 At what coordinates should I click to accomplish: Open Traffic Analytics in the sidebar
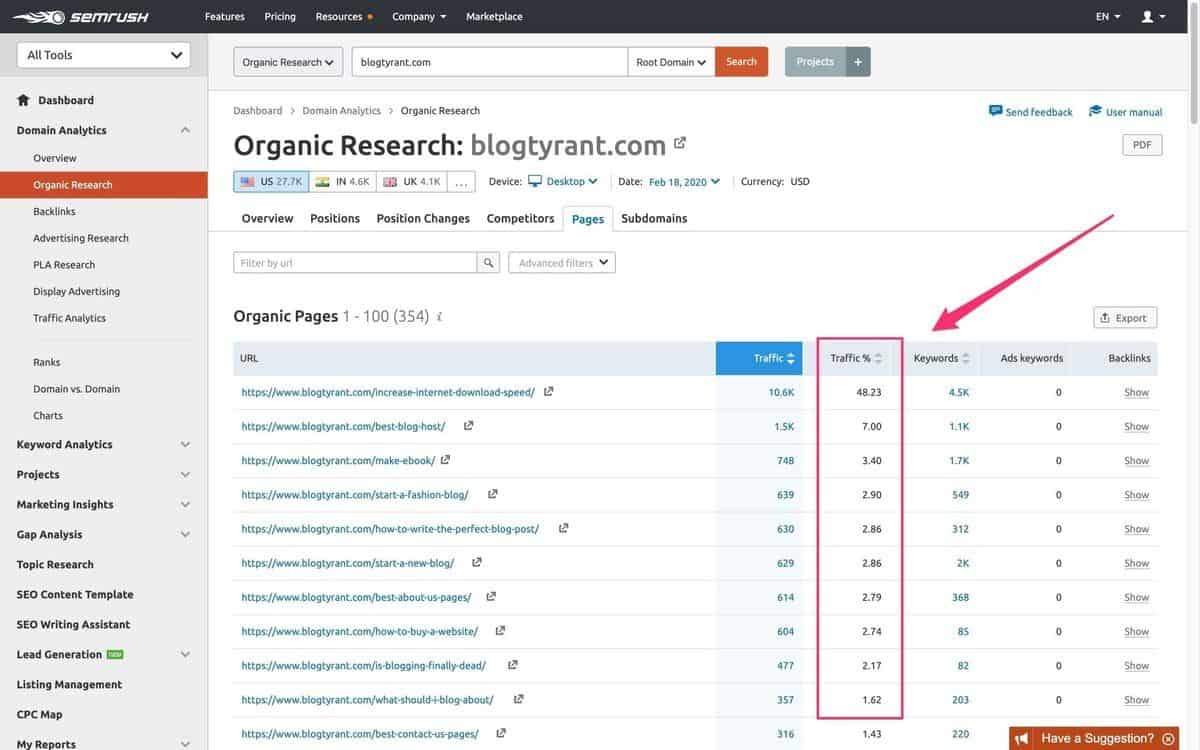click(x=69, y=318)
